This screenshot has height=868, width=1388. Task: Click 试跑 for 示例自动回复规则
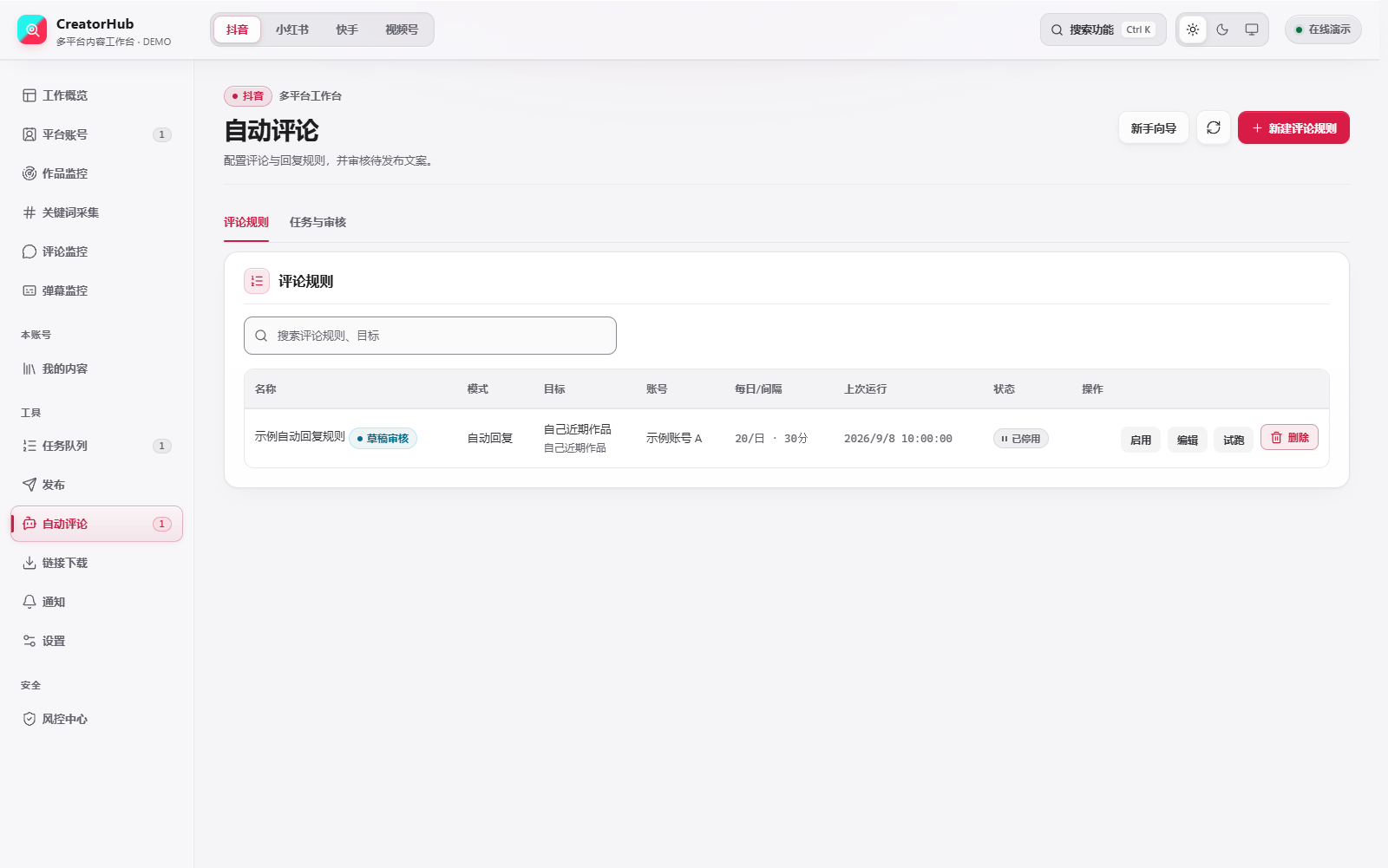click(1234, 440)
